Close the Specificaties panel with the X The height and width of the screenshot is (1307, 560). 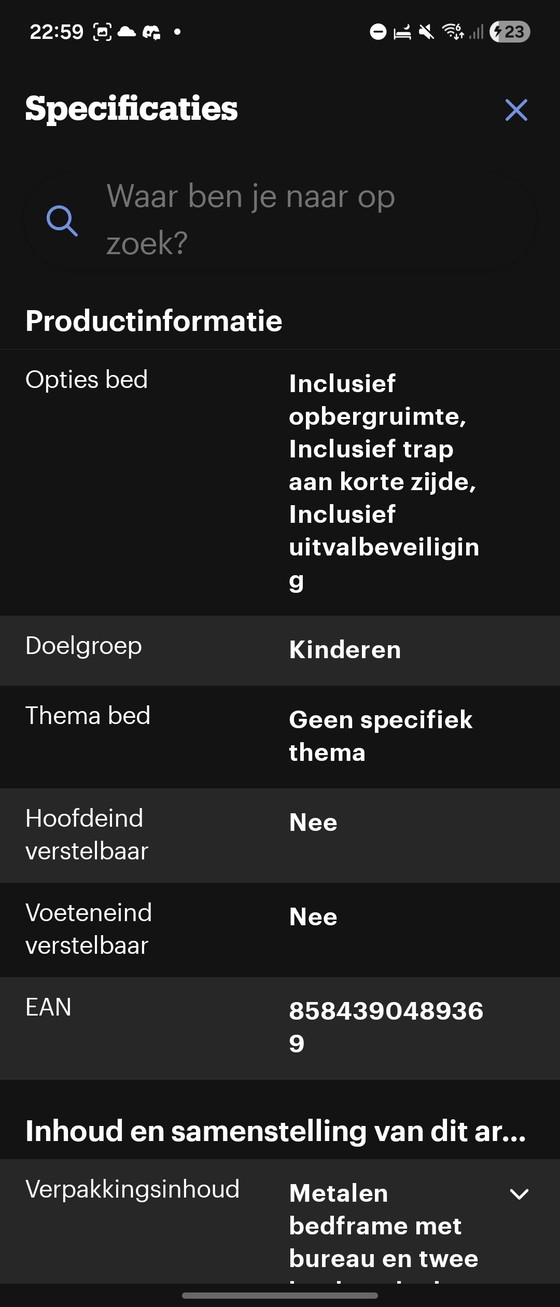click(516, 110)
